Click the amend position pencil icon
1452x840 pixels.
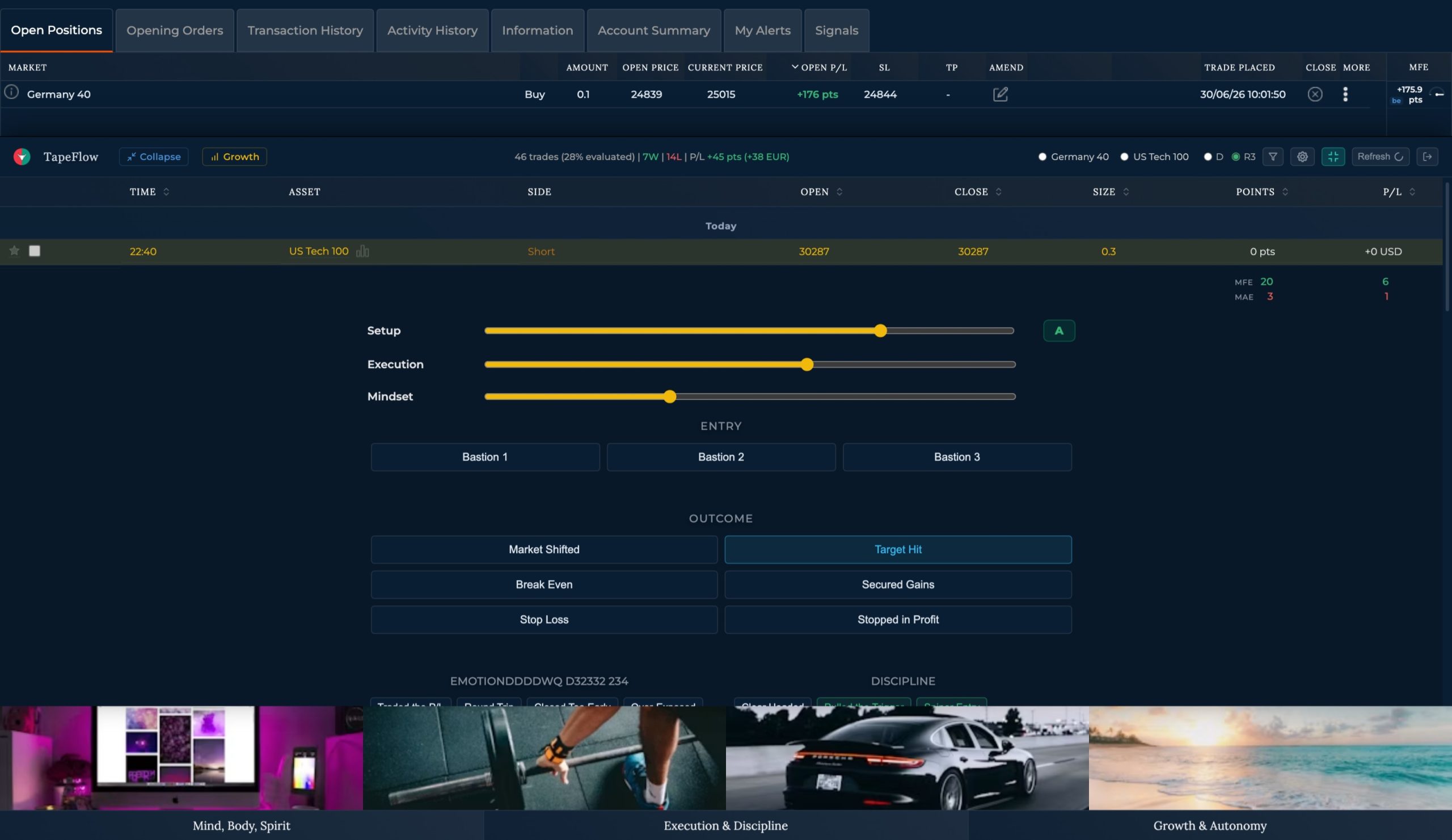point(1001,94)
